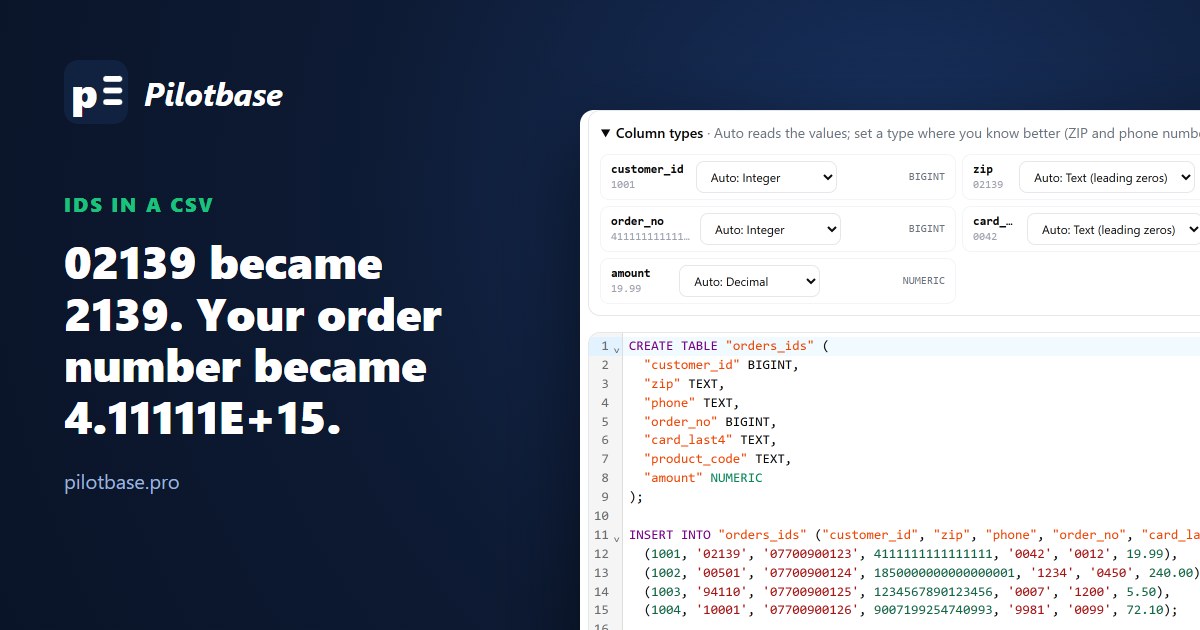Click the NUMERIC tag in amount card

pos(923,281)
